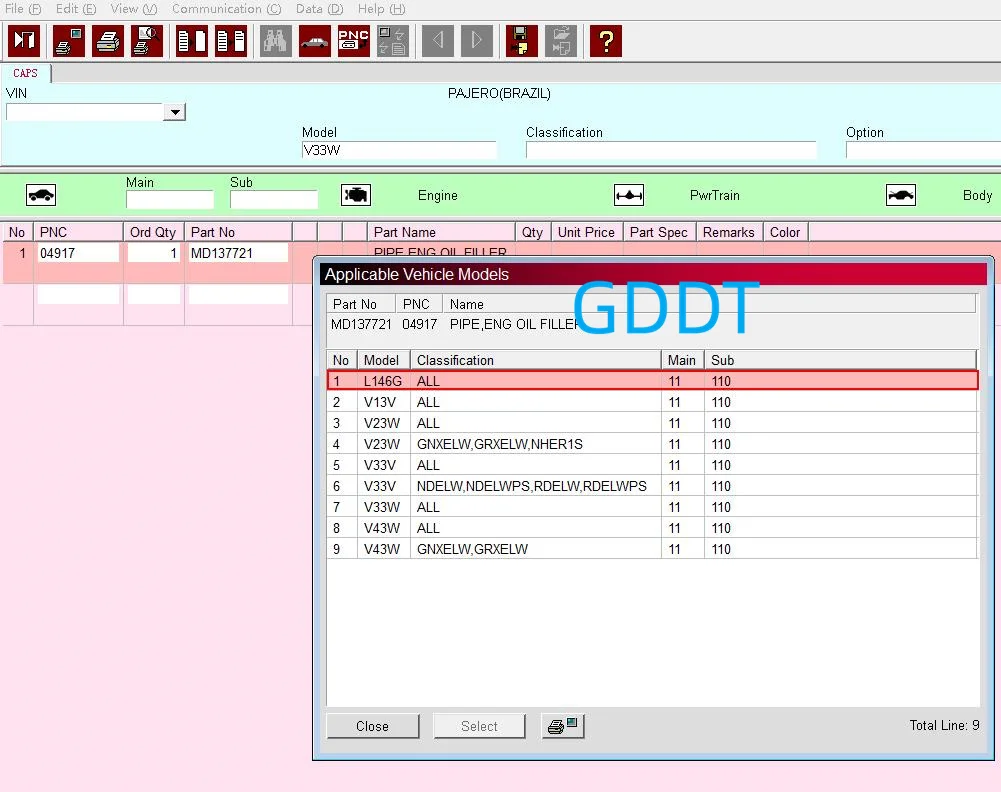This screenshot has width=1001, height=792.
Task: Select row 2 model V13V
Action: click(x=652, y=402)
